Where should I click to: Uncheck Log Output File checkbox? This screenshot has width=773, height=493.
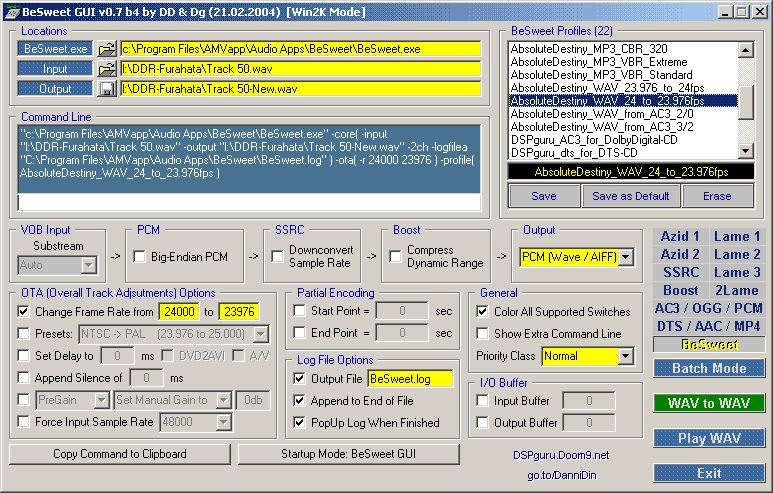coord(299,379)
